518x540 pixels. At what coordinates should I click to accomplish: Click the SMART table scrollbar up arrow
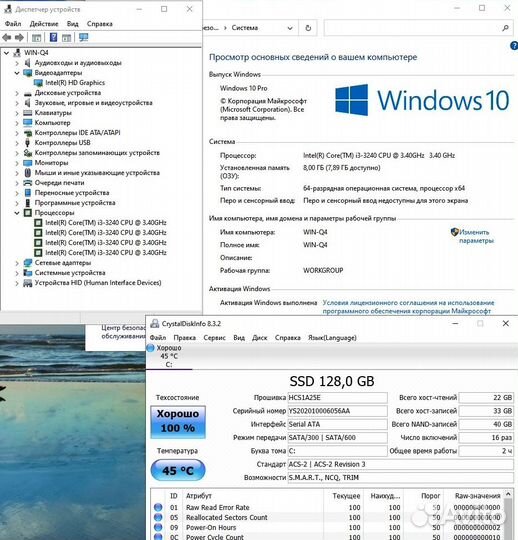click(x=508, y=495)
